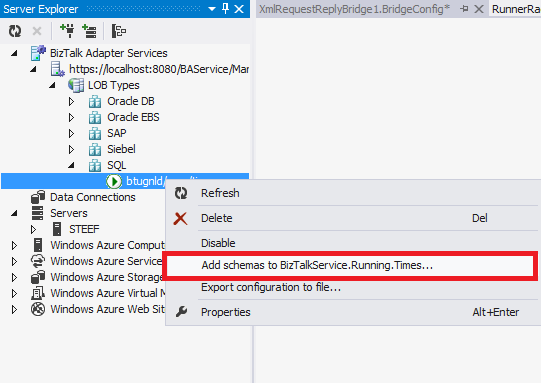Click the Connect to Database plug icon
The height and width of the screenshot is (383, 541).
point(67,31)
